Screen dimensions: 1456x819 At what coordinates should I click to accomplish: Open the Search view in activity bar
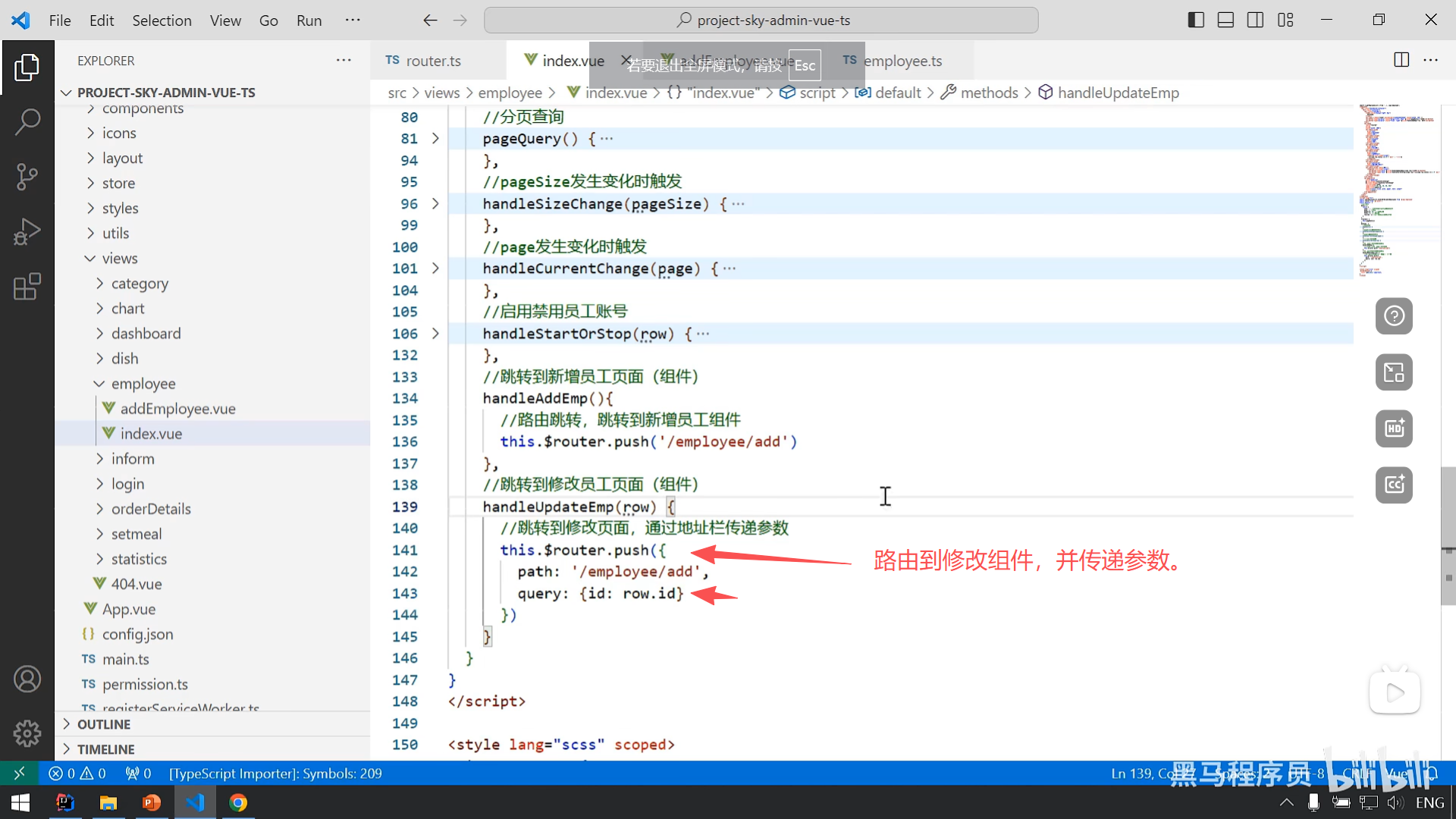coord(27,121)
